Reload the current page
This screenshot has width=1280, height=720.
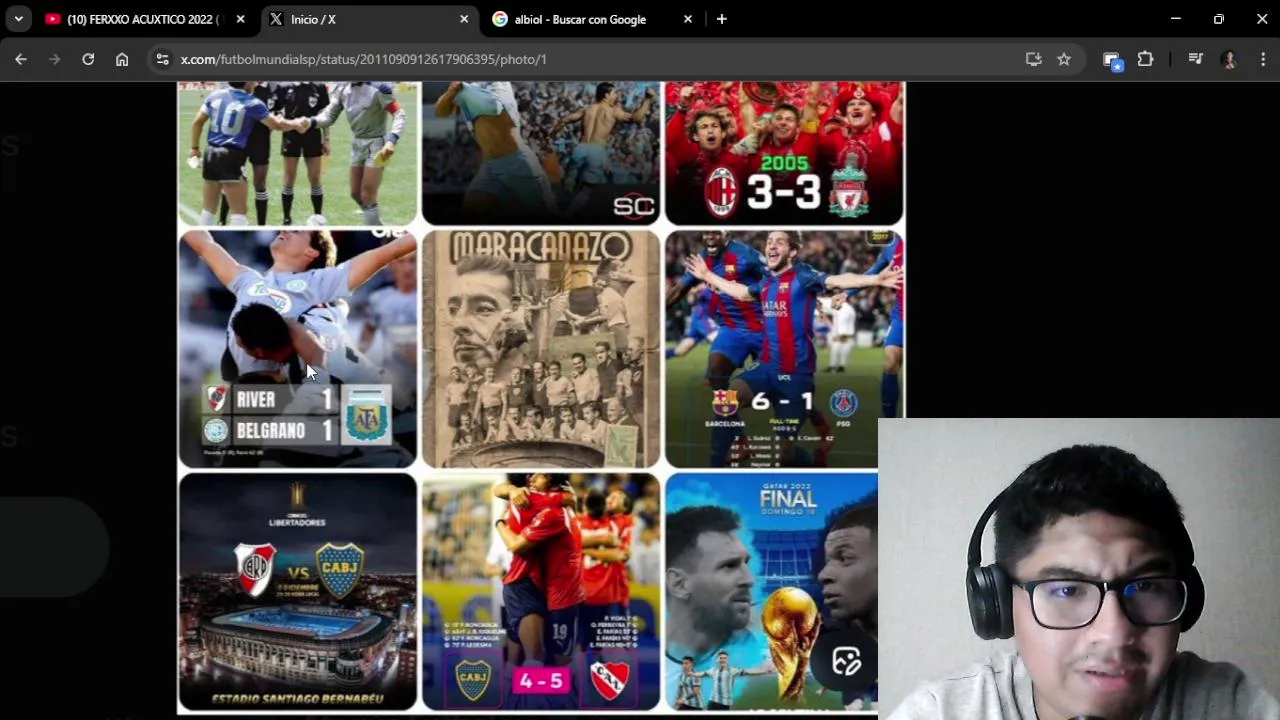coord(88,59)
